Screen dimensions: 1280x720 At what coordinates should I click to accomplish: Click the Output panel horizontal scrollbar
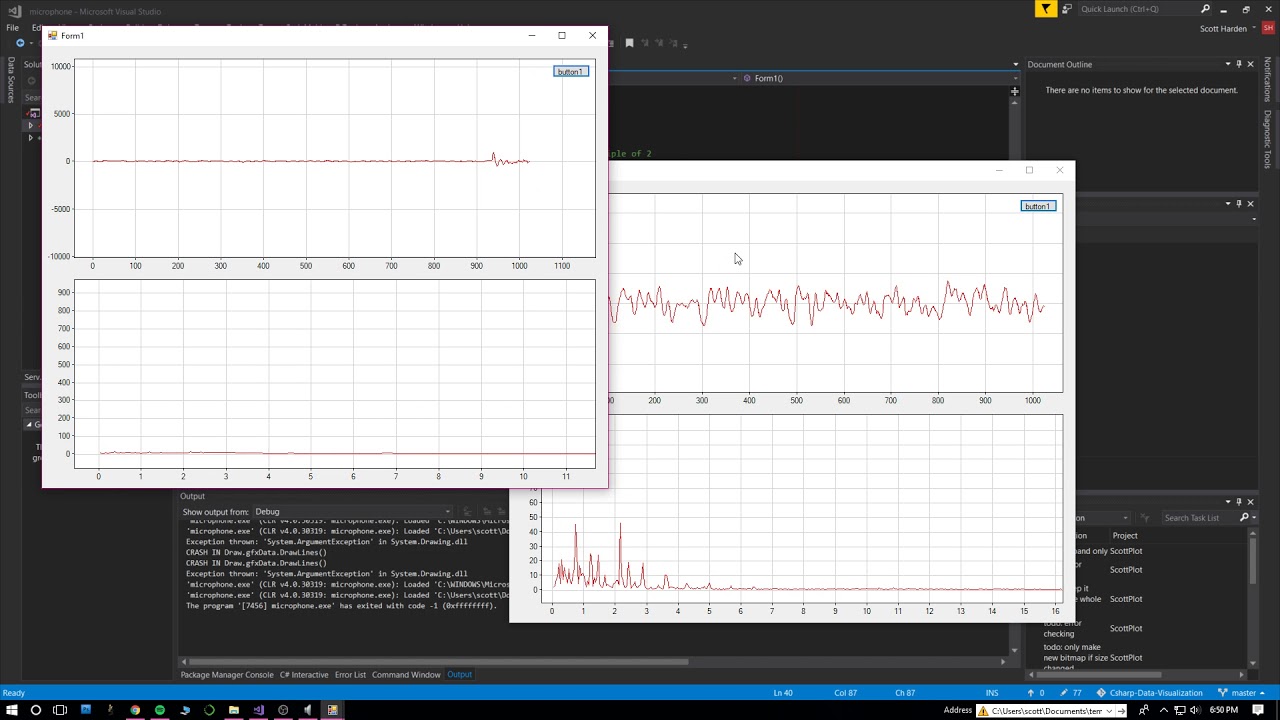[438, 661]
